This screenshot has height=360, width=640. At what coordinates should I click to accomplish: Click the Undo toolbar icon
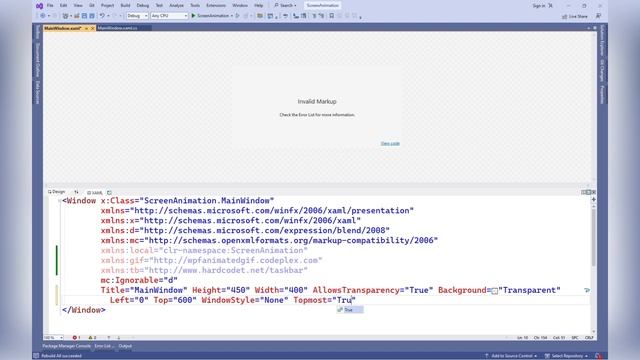[102, 16]
